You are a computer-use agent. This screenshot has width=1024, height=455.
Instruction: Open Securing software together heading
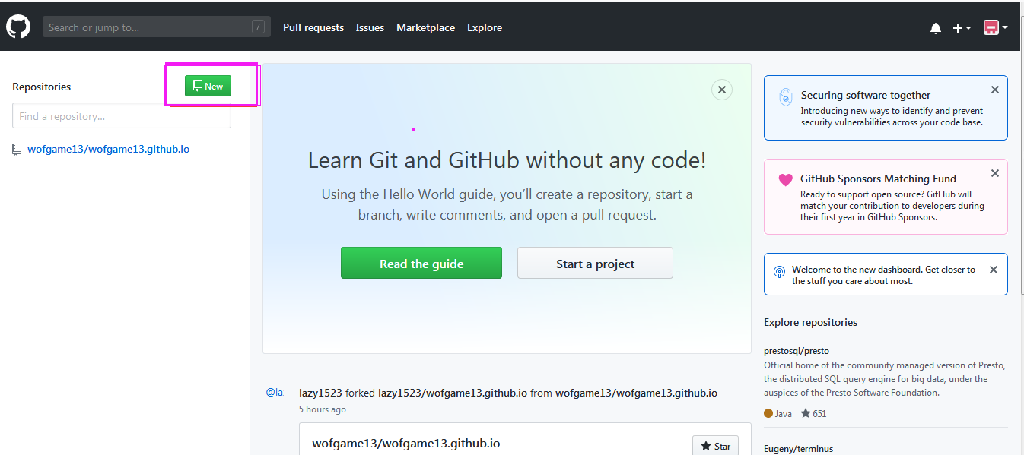865,95
